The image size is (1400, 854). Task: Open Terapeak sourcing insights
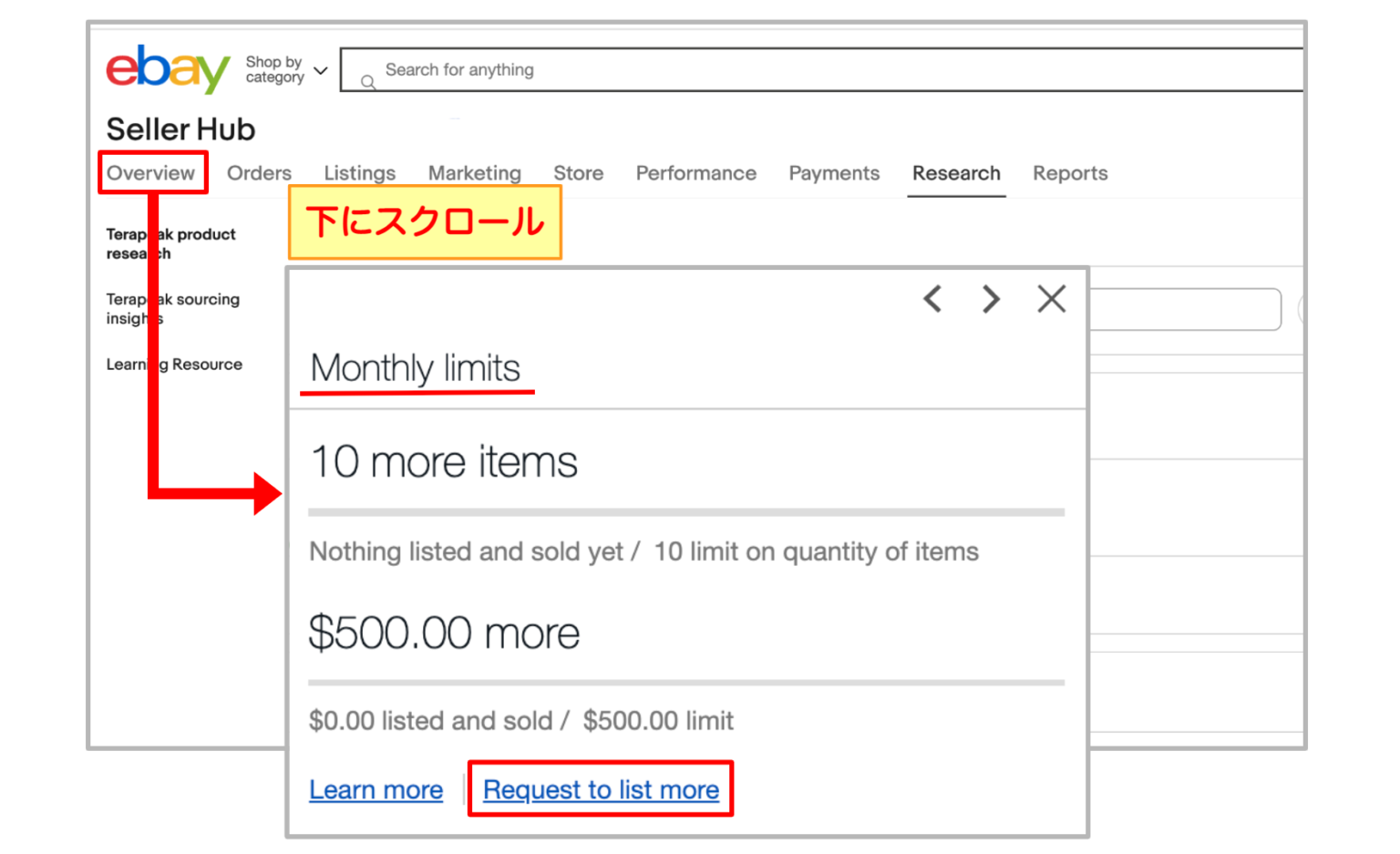click(x=173, y=309)
